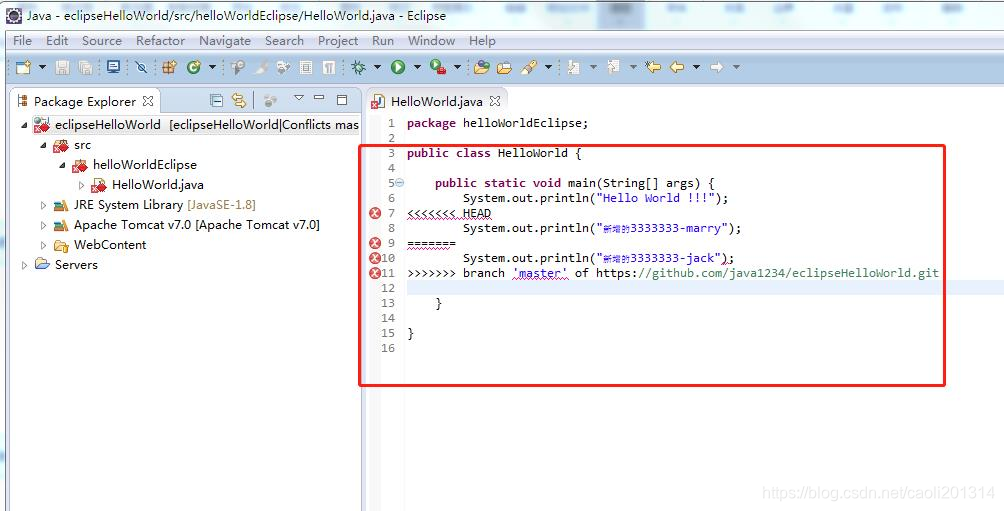Click error marker on line 9

point(375,243)
